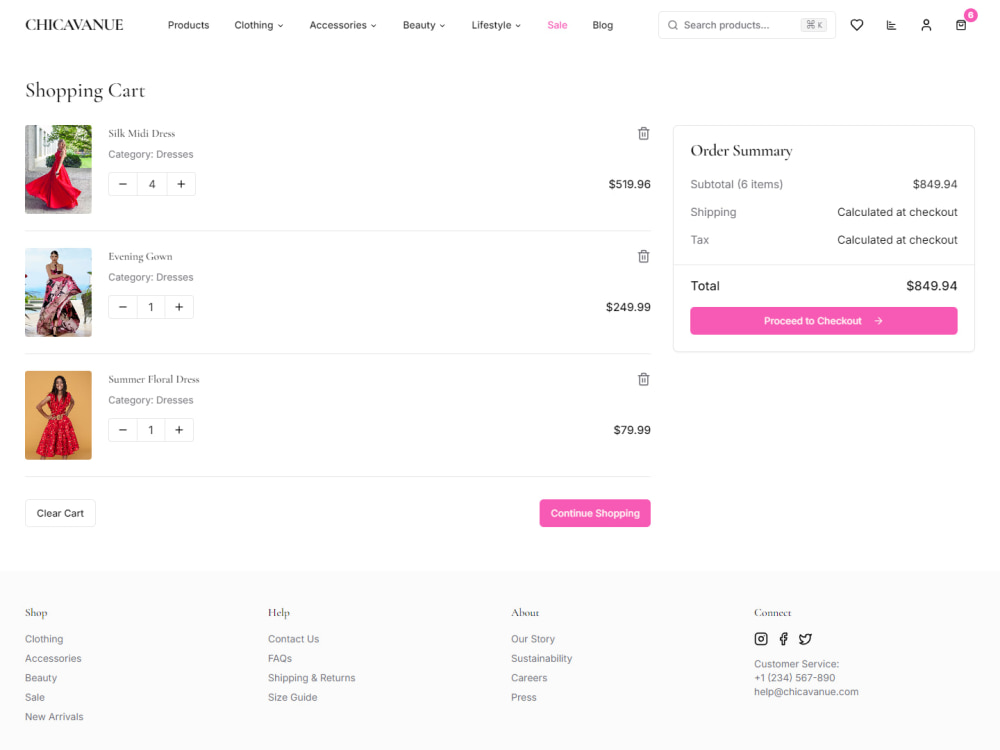Visit the Facebook social icon

[x=783, y=639]
